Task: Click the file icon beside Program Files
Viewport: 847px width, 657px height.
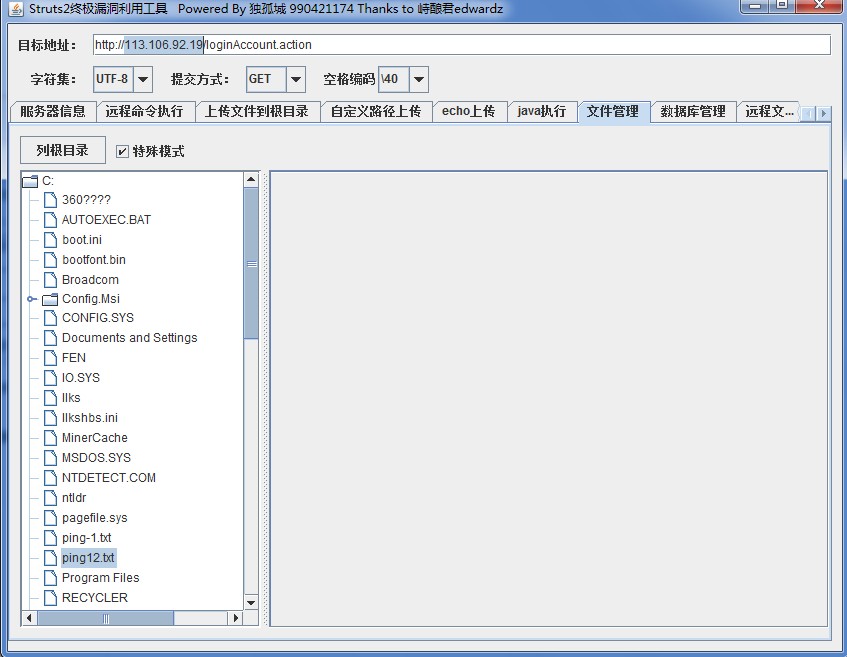Action: pyautogui.click(x=50, y=578)
